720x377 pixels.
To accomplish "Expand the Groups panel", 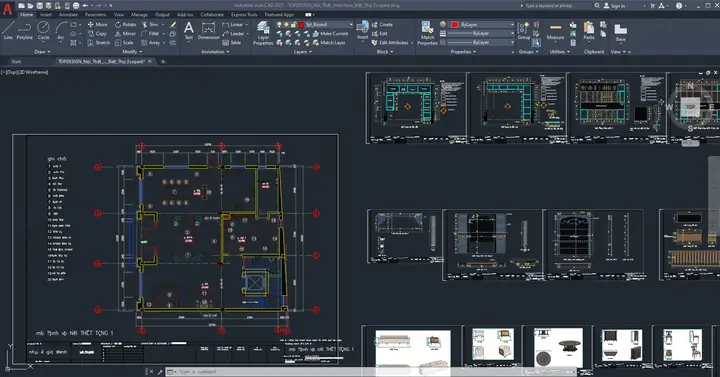I will point(529,52).
